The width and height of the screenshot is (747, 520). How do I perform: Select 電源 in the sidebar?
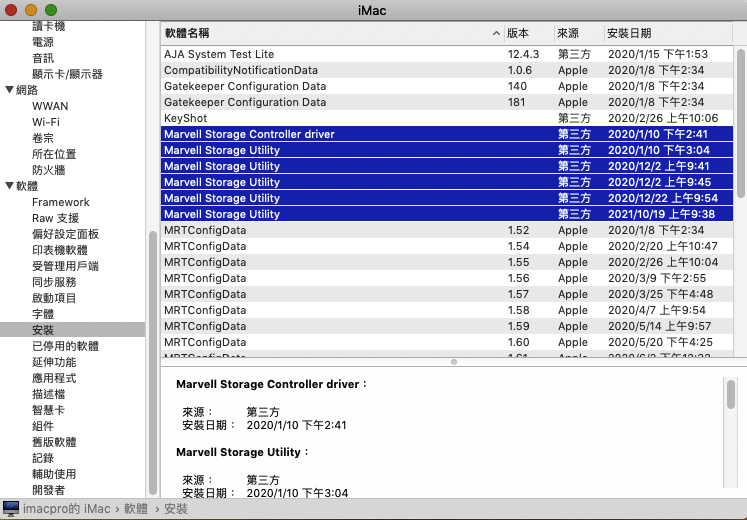43,42
